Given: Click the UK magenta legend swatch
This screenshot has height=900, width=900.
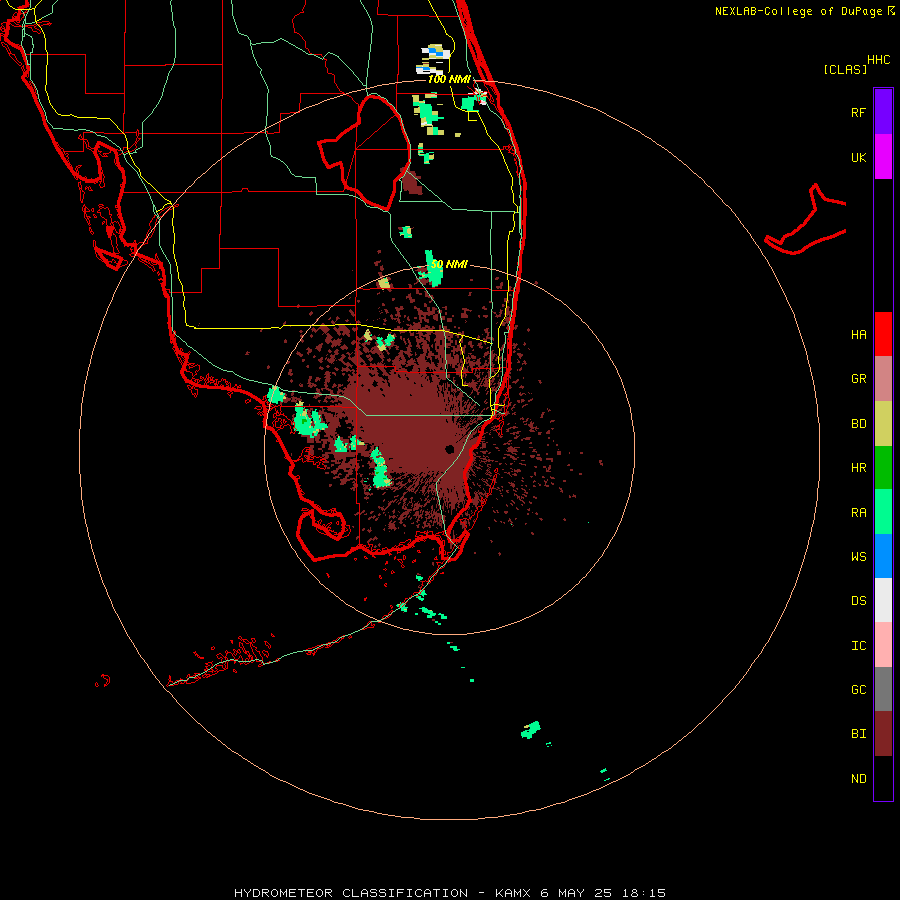Looking at the screenshot, I should click(x=883, y=157).
